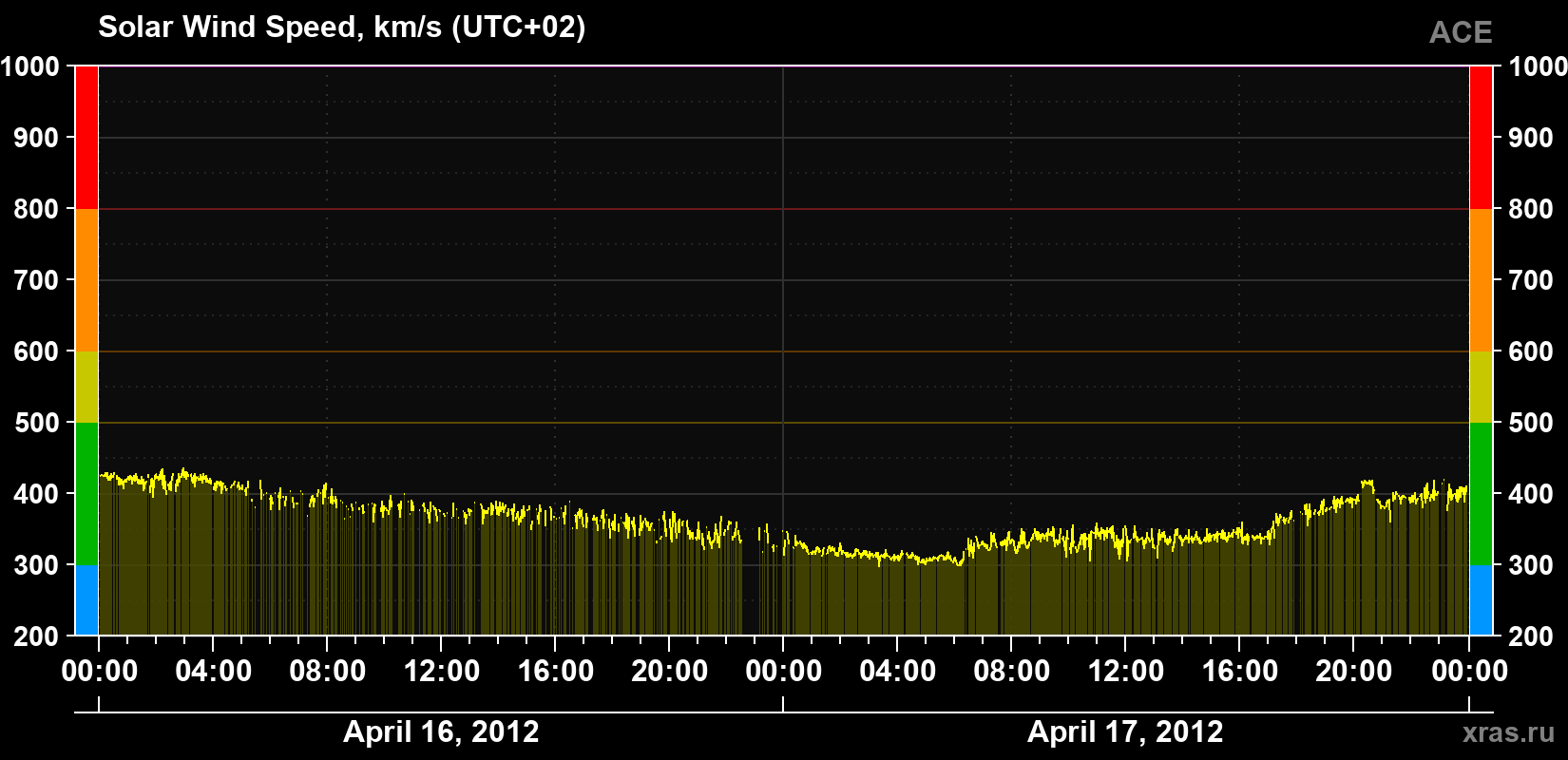This screenshot has height=760, width=1568.
Task: Click the left-axis 1000 value label
Action: click(x=29, y=66)
